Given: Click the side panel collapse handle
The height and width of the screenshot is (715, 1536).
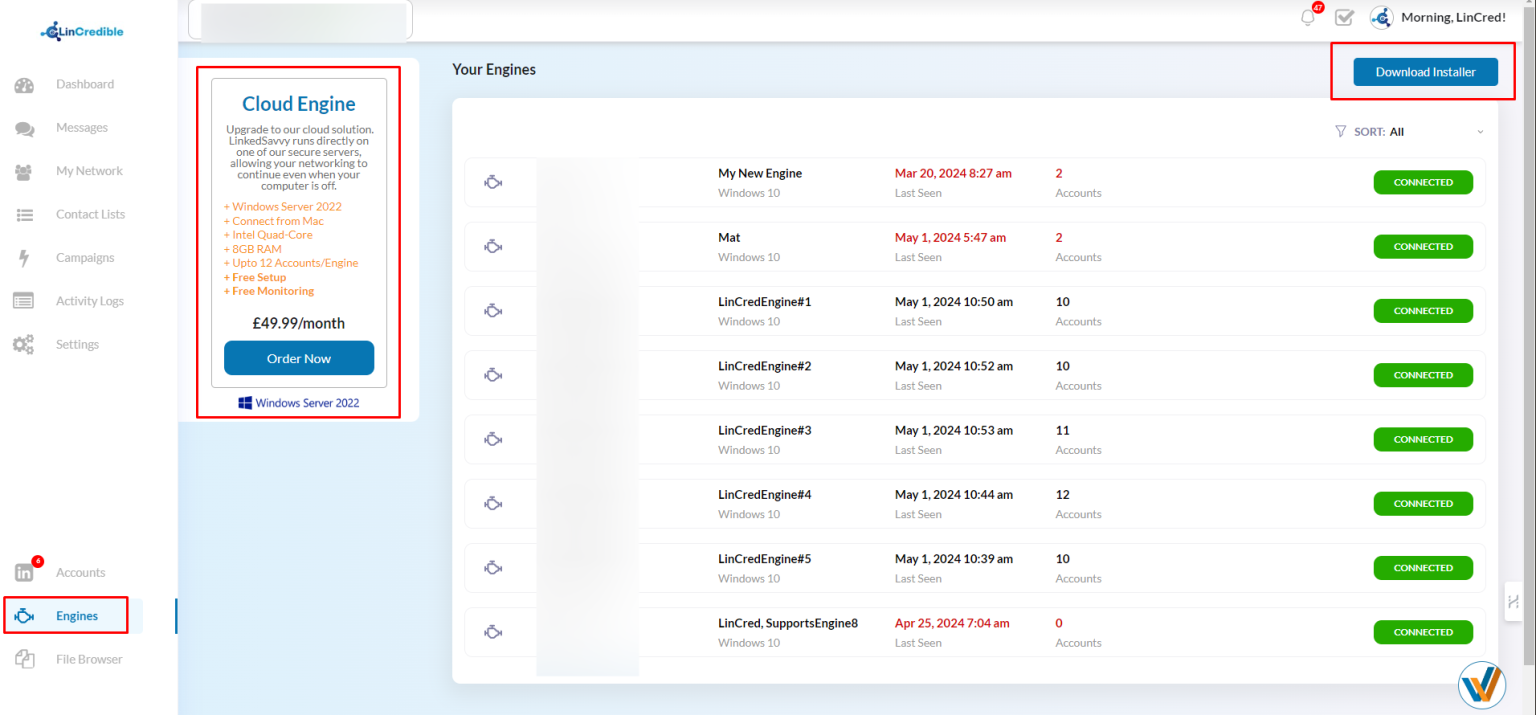Looking at the screenshot, I should point(1513,601).
